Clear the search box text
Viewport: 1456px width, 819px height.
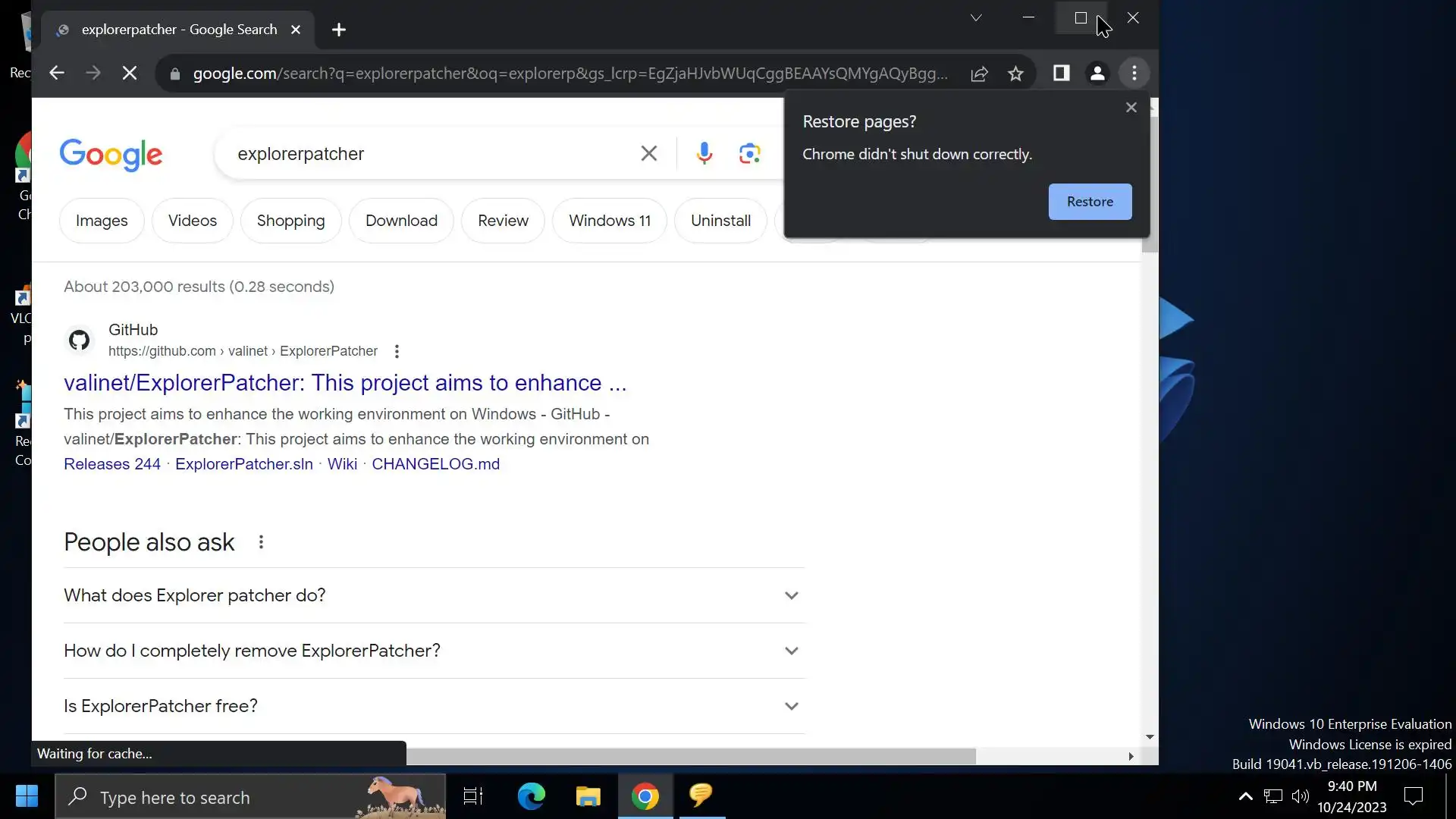(x=648, y=154)
